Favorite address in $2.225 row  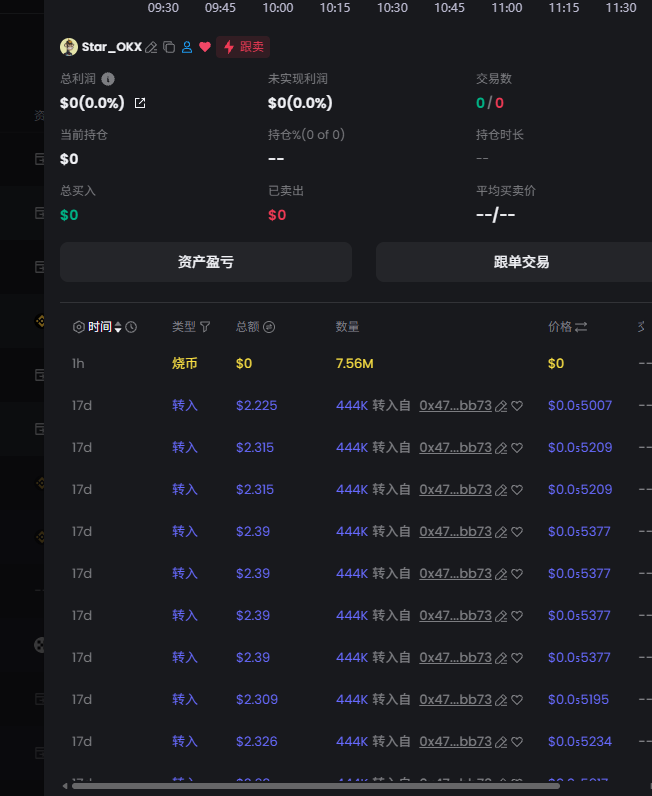(517, 406)
